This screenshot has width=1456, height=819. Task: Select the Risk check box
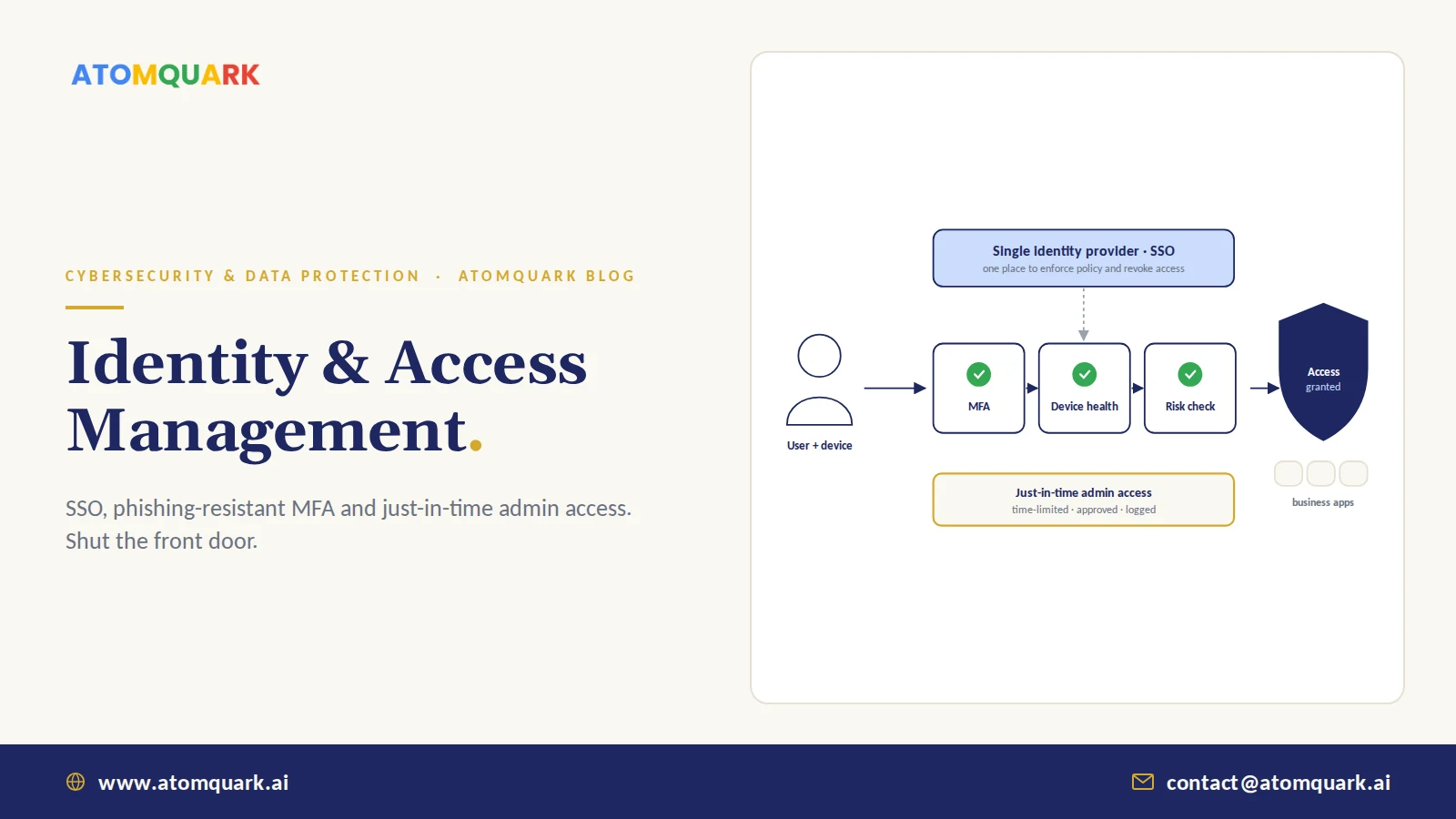(x=1190, y=388)
